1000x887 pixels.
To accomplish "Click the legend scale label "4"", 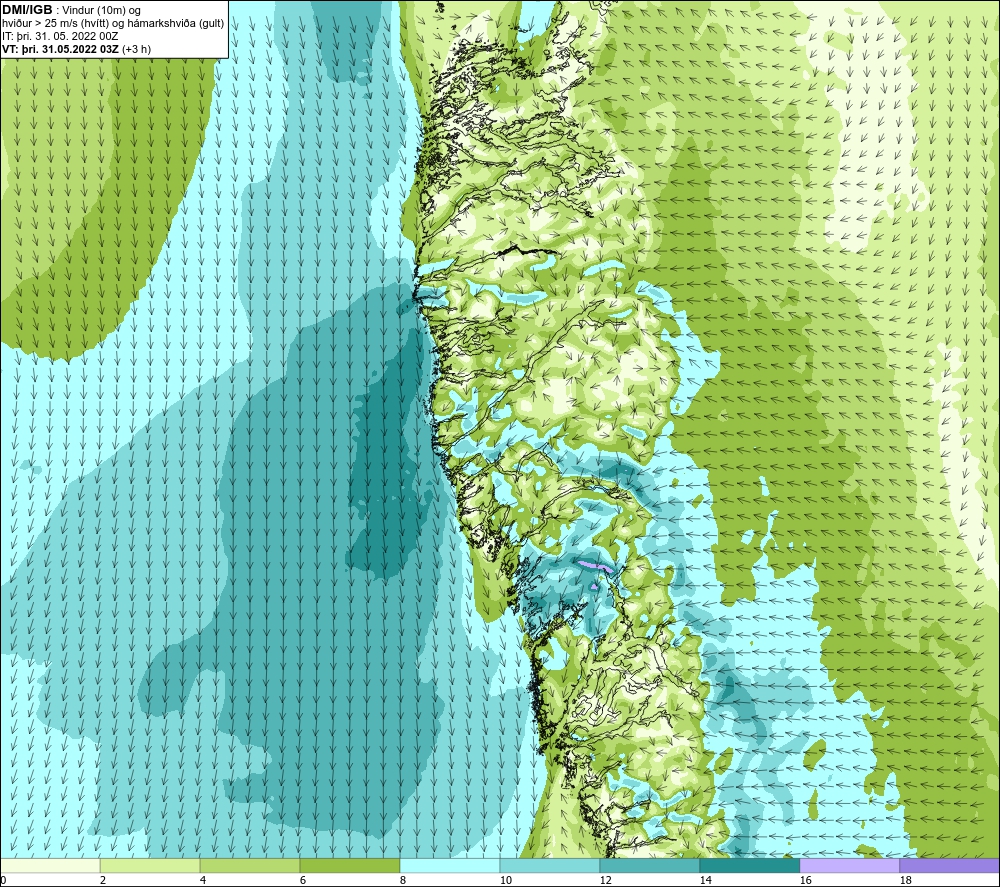I will [x=203, y=881].
